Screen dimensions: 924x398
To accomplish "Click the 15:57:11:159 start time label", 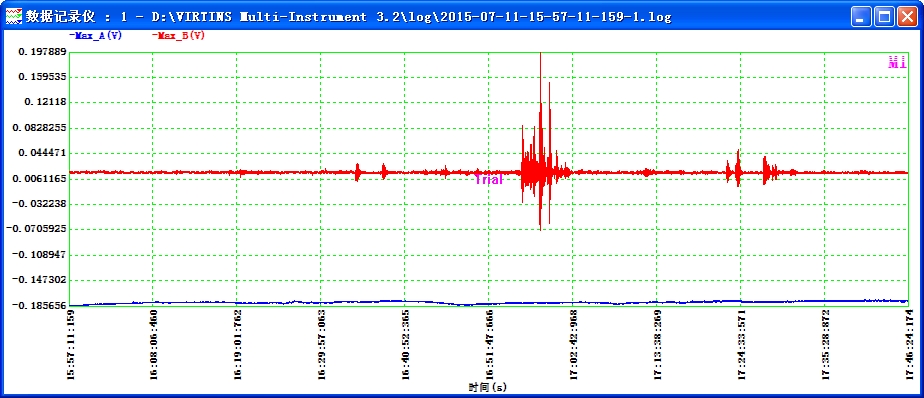I will point(70,344).
